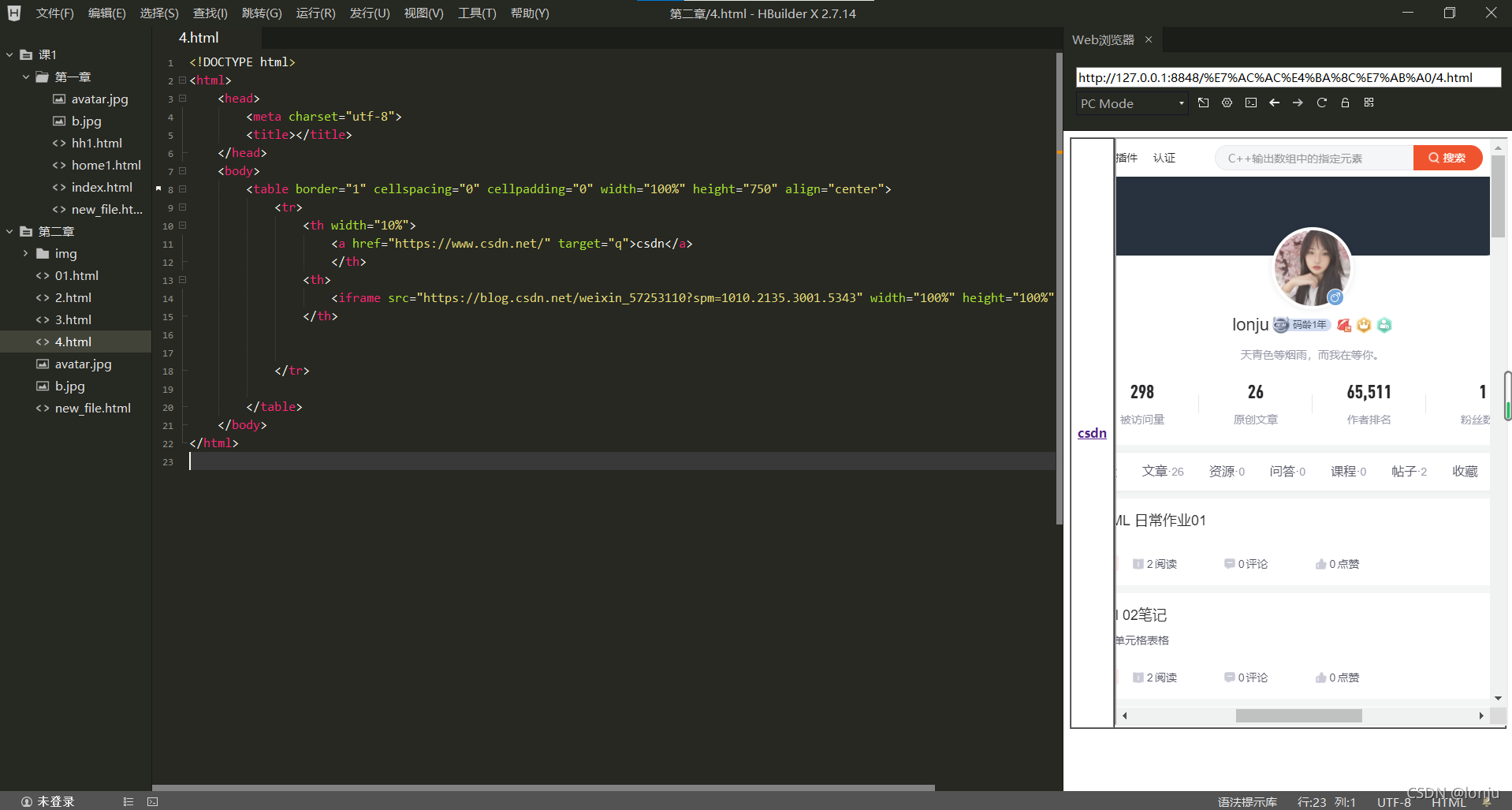Fold the html tag at line 2

[182, 80]
